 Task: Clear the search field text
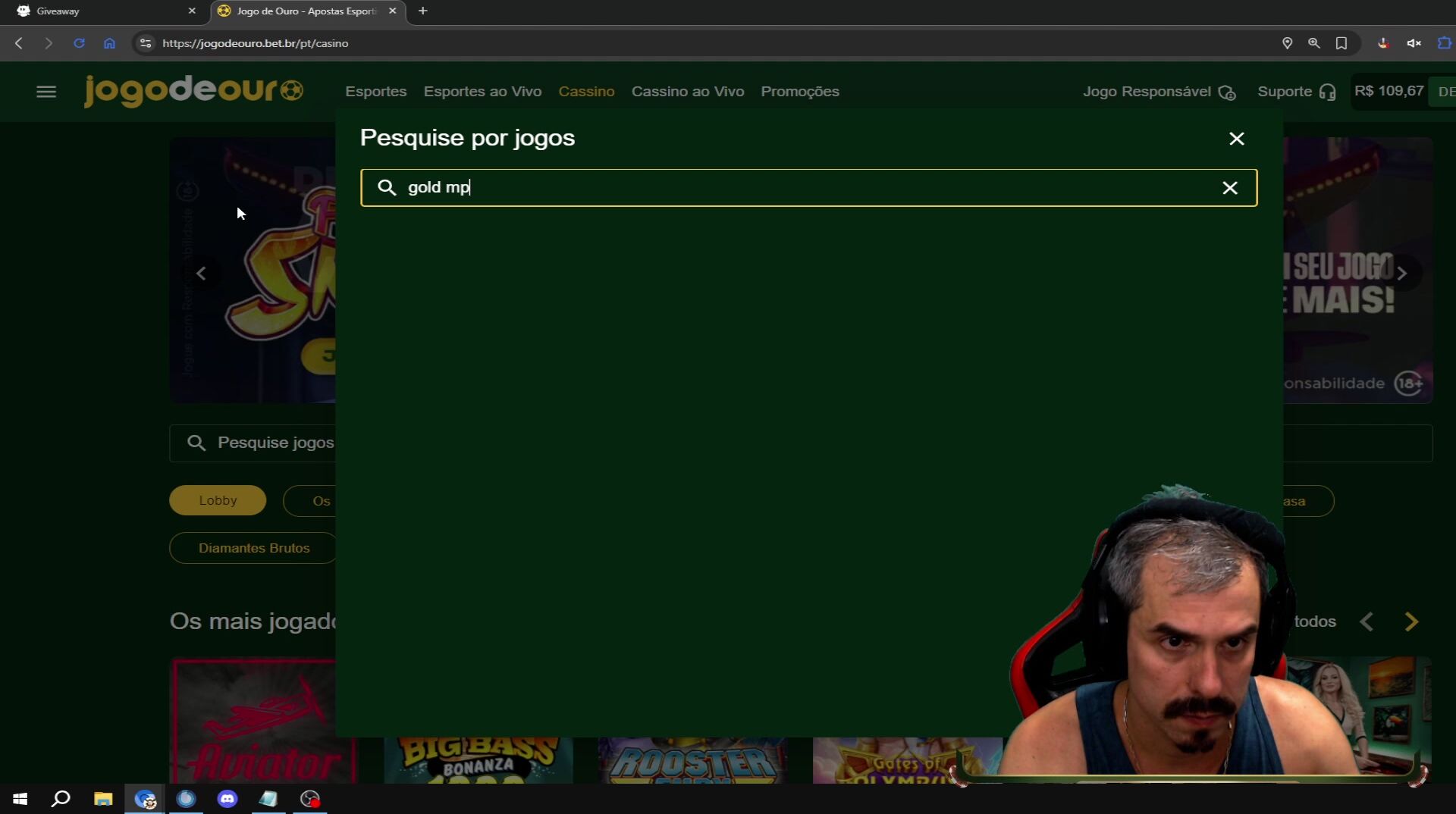pyautogui.click(x=1229, y=188)
